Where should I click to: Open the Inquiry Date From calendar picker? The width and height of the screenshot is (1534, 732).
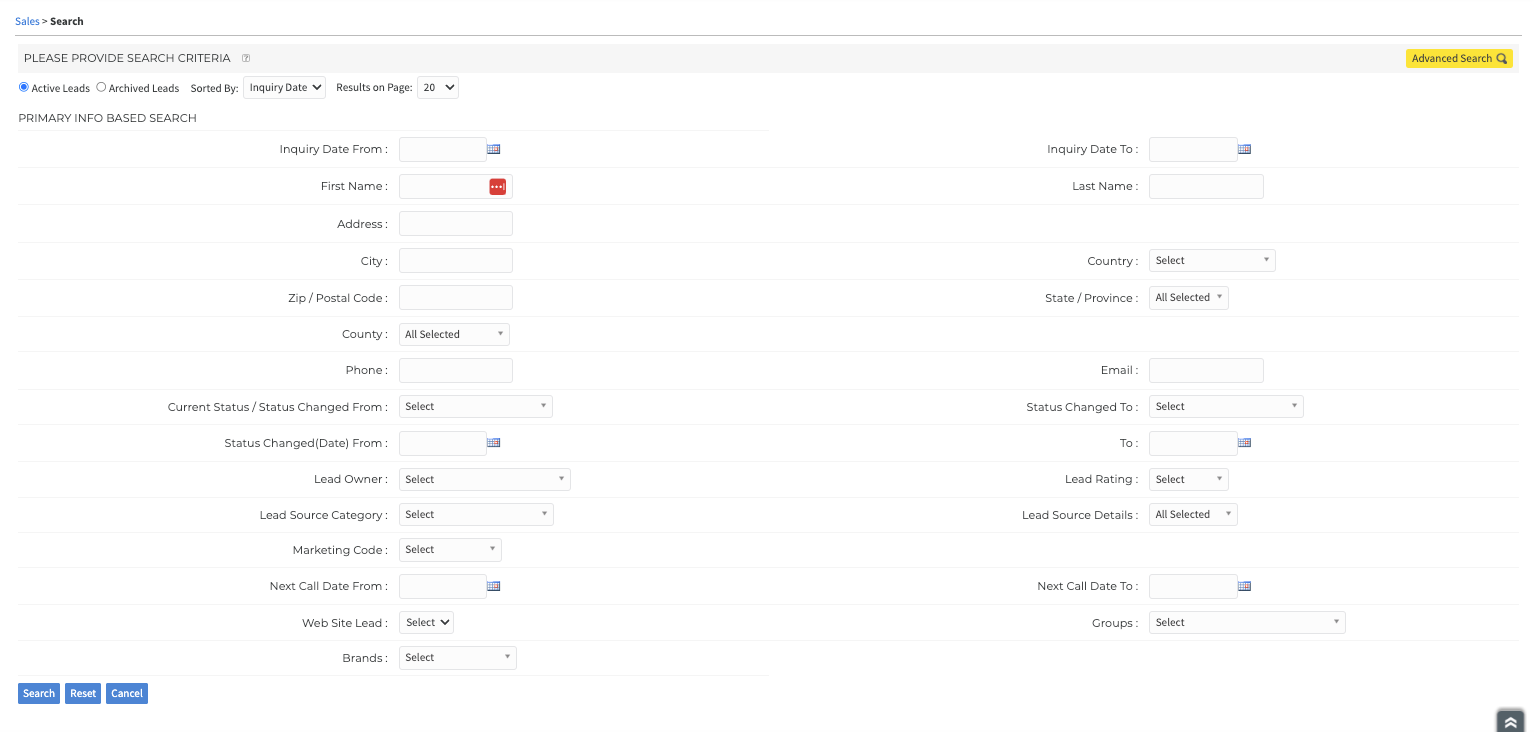[493, 149]
